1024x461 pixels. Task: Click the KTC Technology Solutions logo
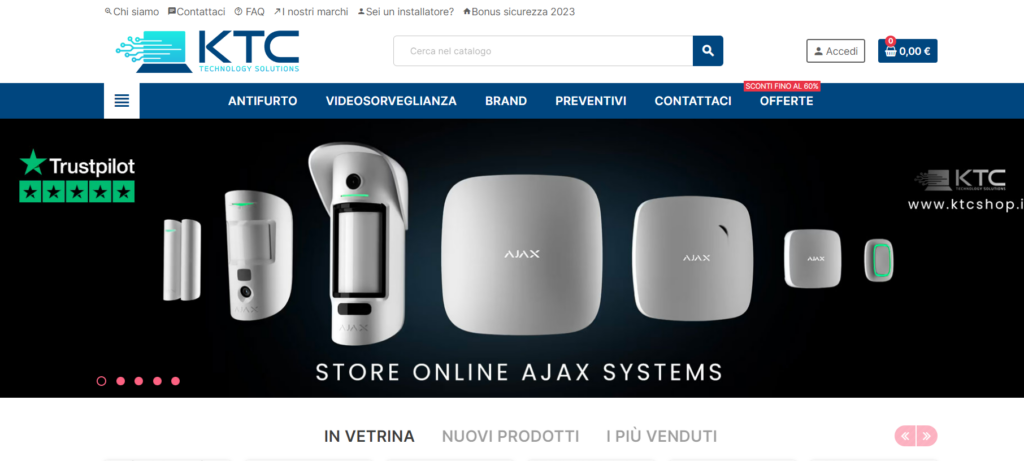(x=208, y=51)
